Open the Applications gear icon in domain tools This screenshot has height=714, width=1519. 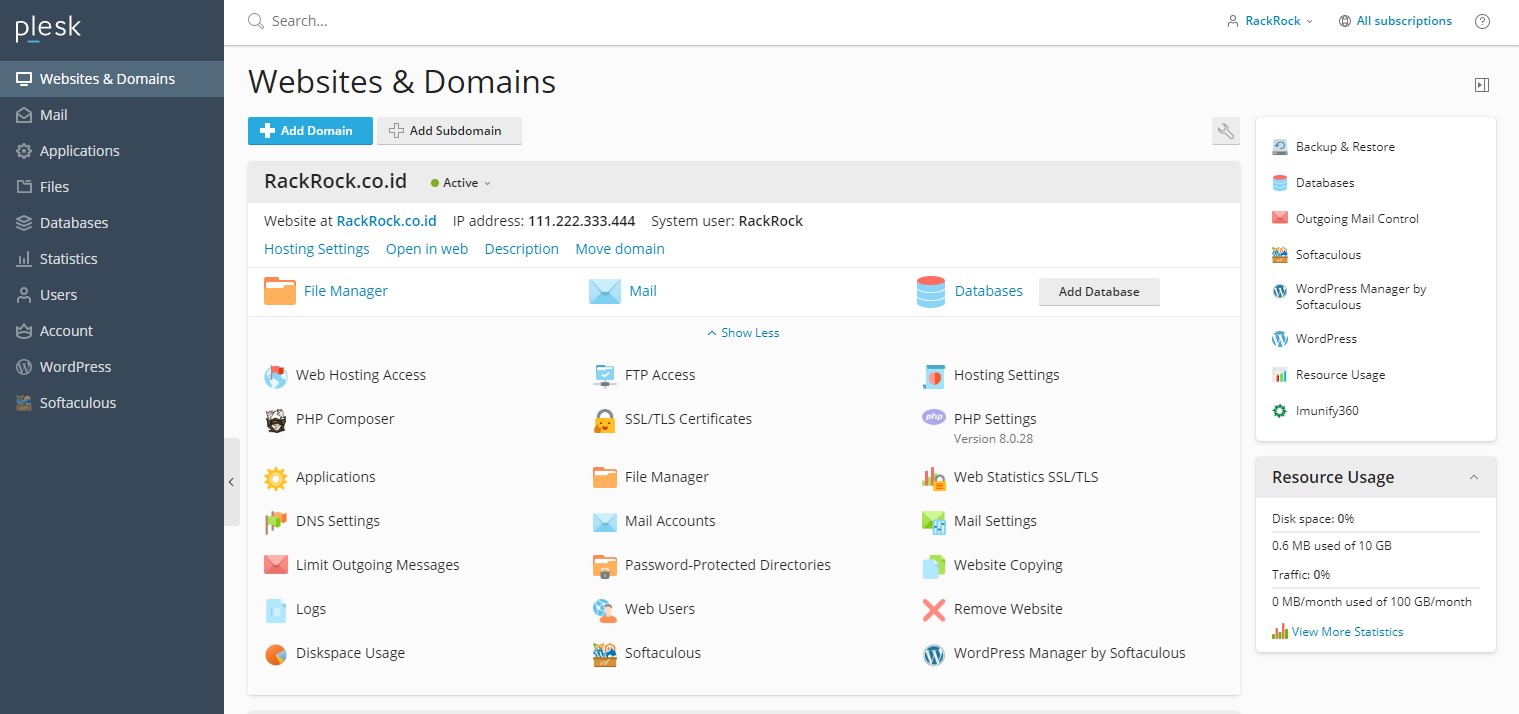coord(276,478)
